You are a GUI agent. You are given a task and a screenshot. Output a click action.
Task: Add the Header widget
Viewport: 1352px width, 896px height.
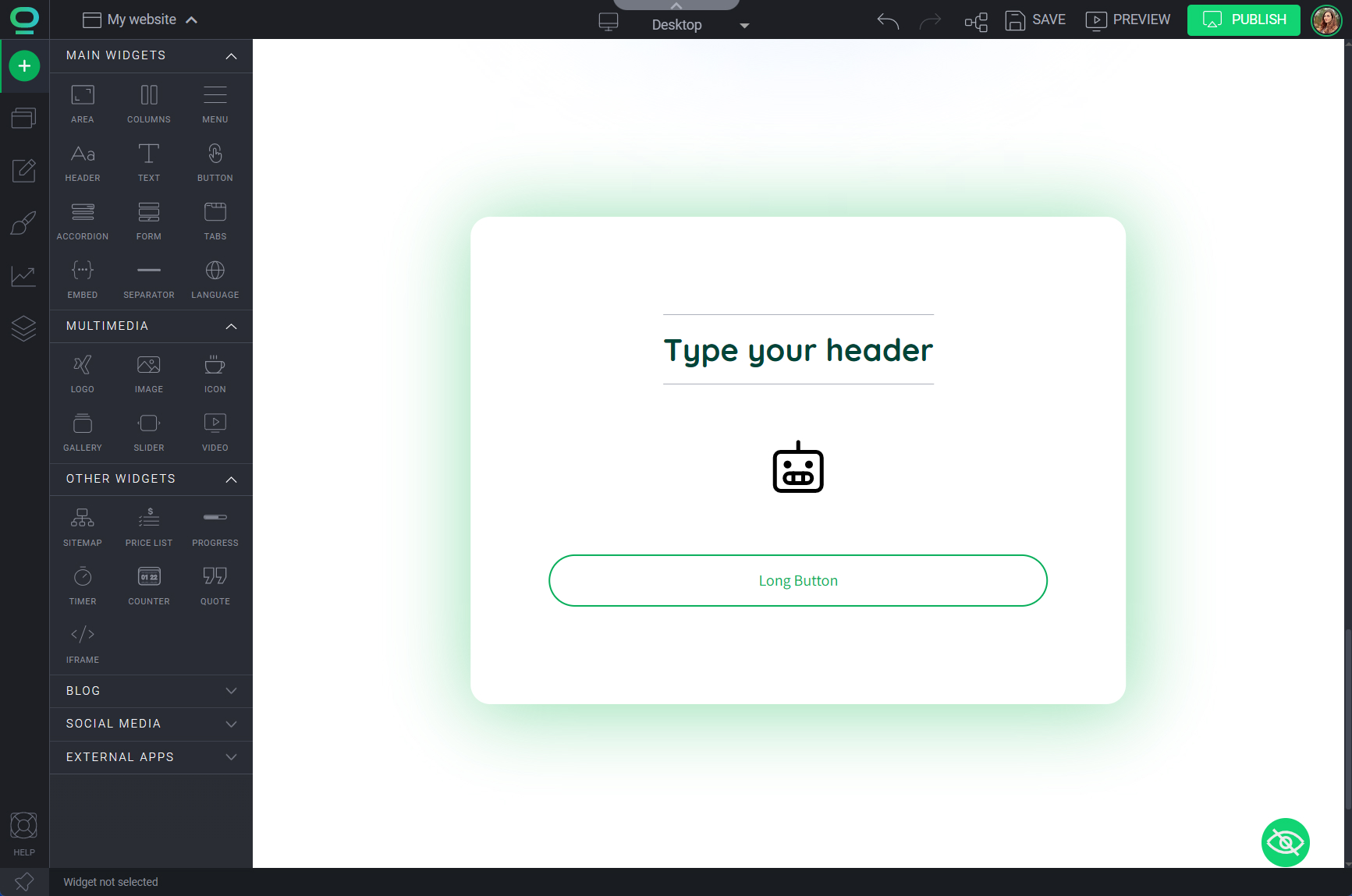pyautogui.click(x=83, y=162)
